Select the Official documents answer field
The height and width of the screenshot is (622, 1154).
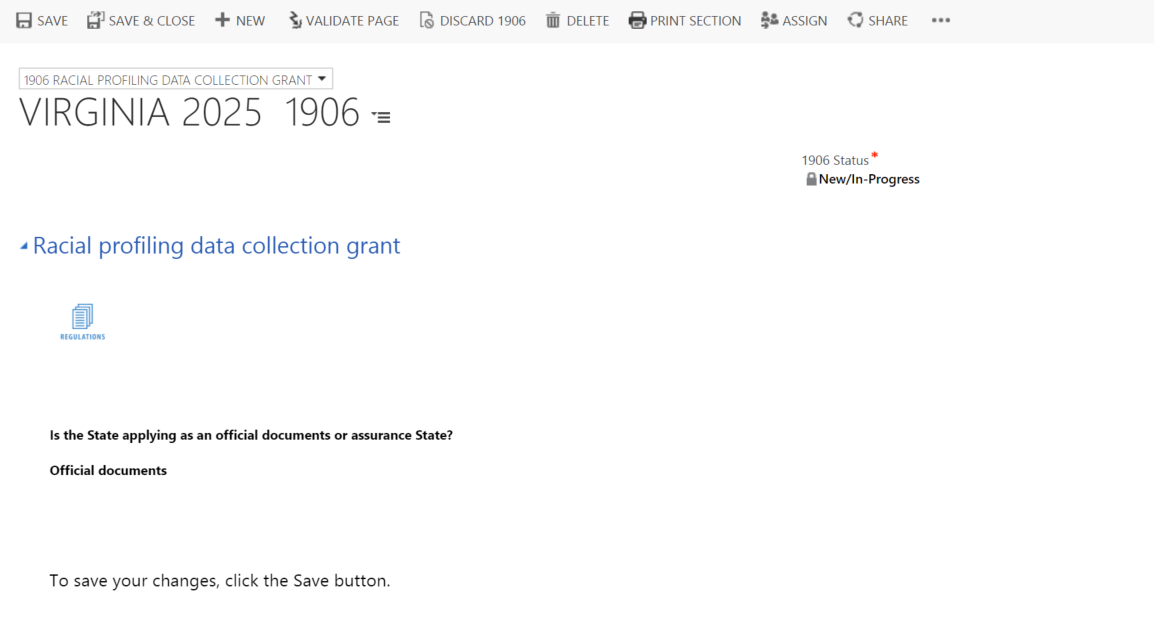point(108,471)
